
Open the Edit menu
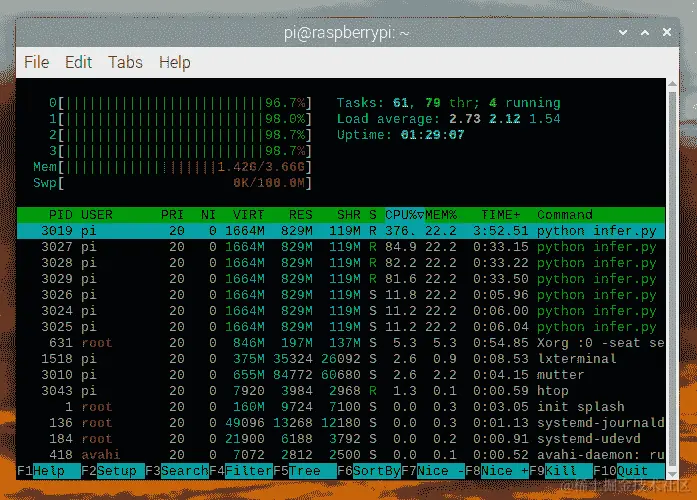coord(78,62)
